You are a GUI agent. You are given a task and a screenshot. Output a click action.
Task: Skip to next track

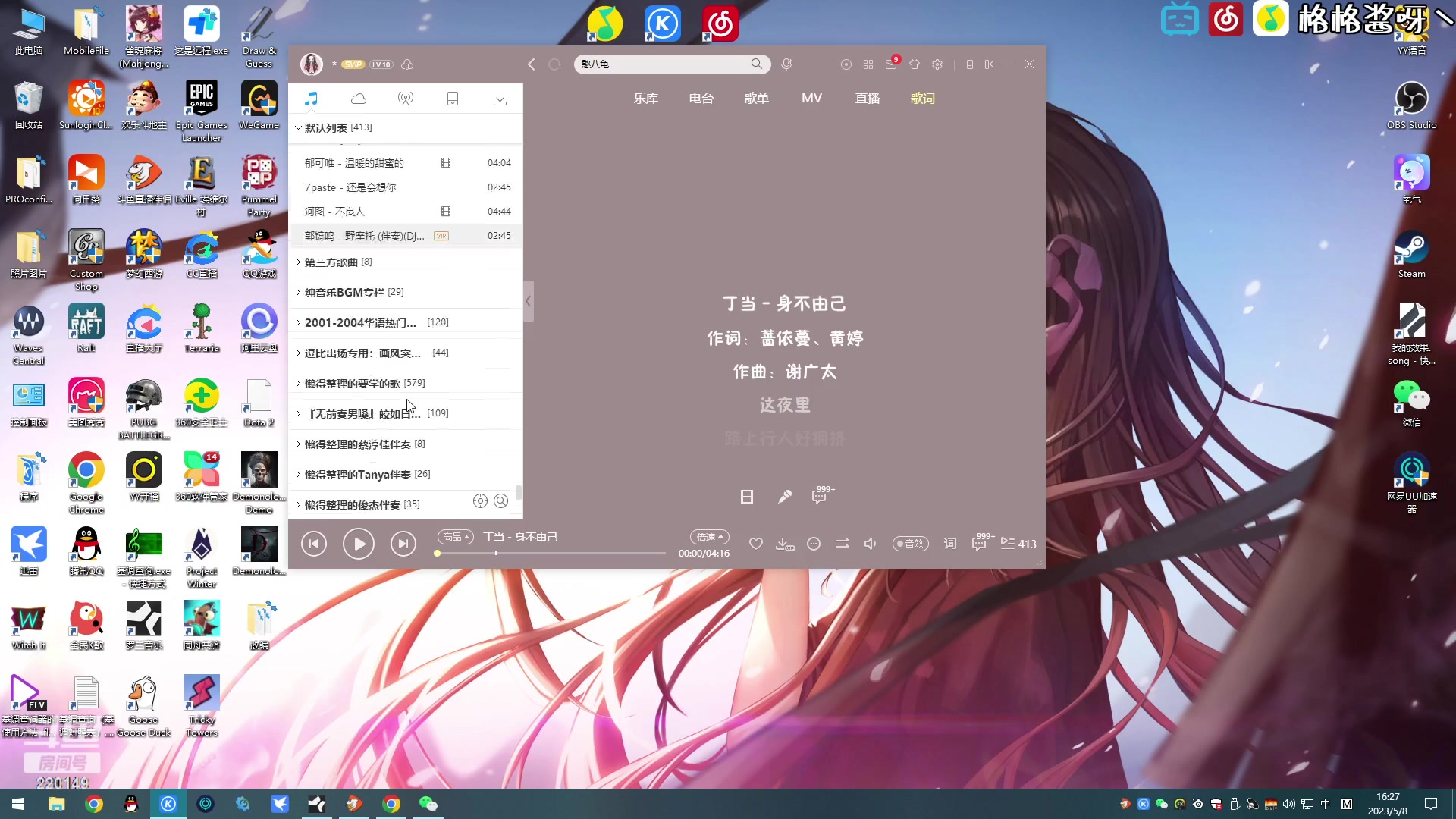pos(403,544)
